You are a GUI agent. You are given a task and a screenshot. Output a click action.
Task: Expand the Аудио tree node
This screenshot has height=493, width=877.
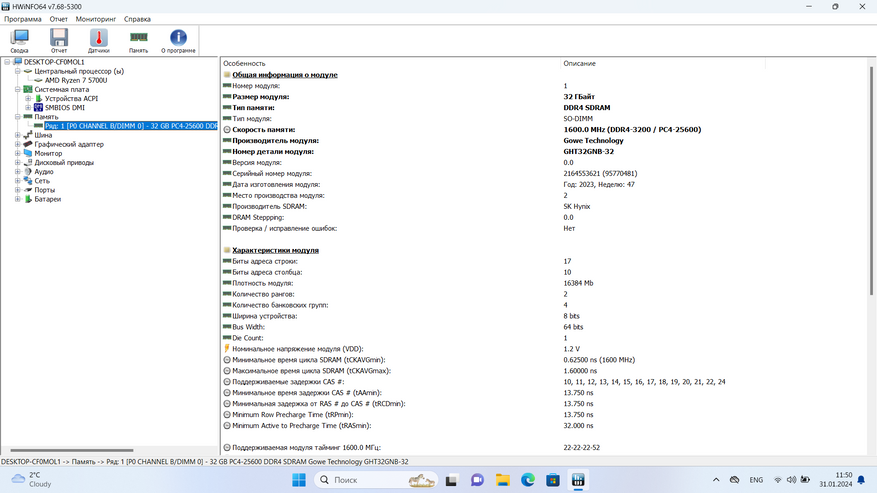pos(18,172)
